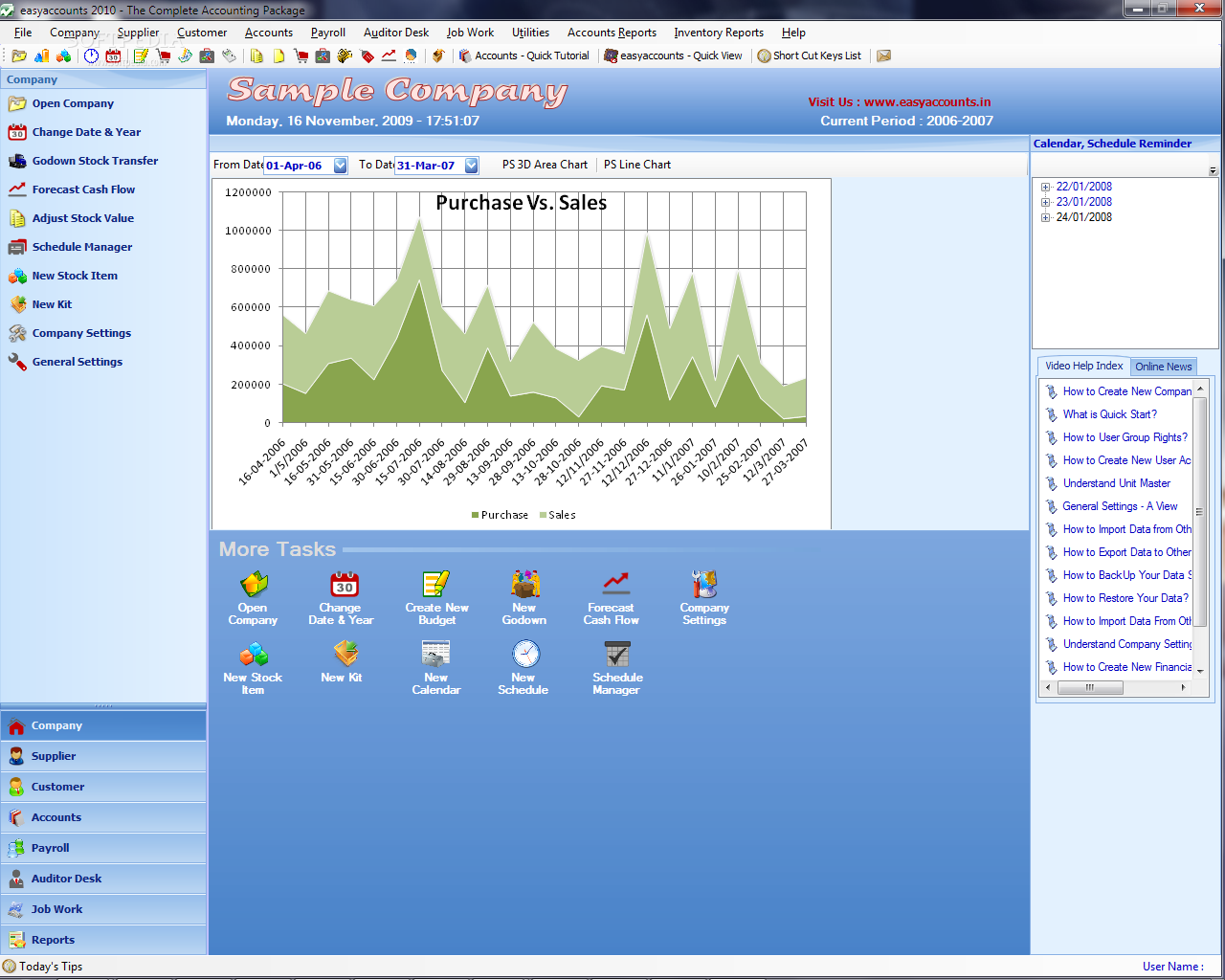Screen dimensions: 1225x980
Task: Open New Calendar under More Tasks
Action: pos(436,668)
